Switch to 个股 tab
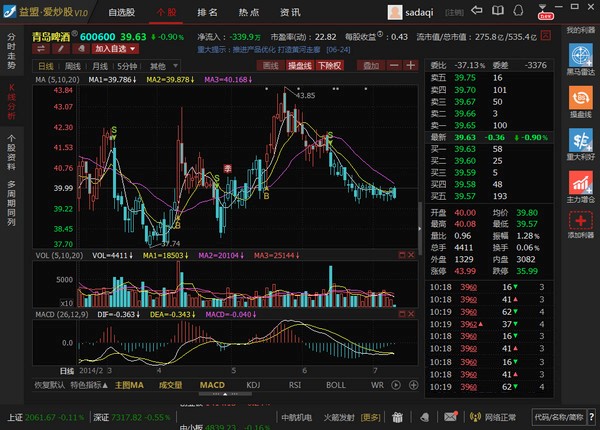 [166, 13]
